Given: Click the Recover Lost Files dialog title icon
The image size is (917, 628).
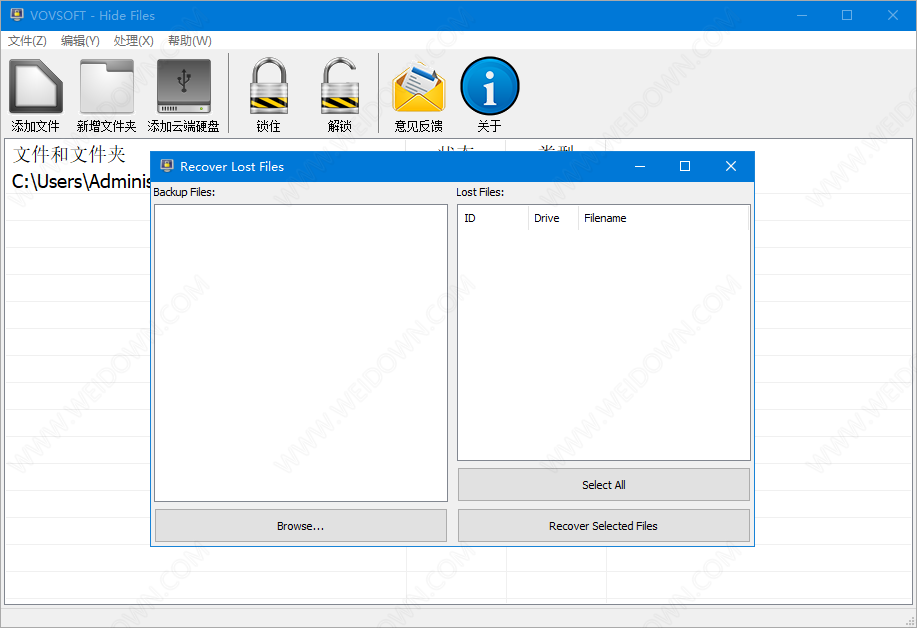Looking at the screenshot, I should click(x=167, y=166).
